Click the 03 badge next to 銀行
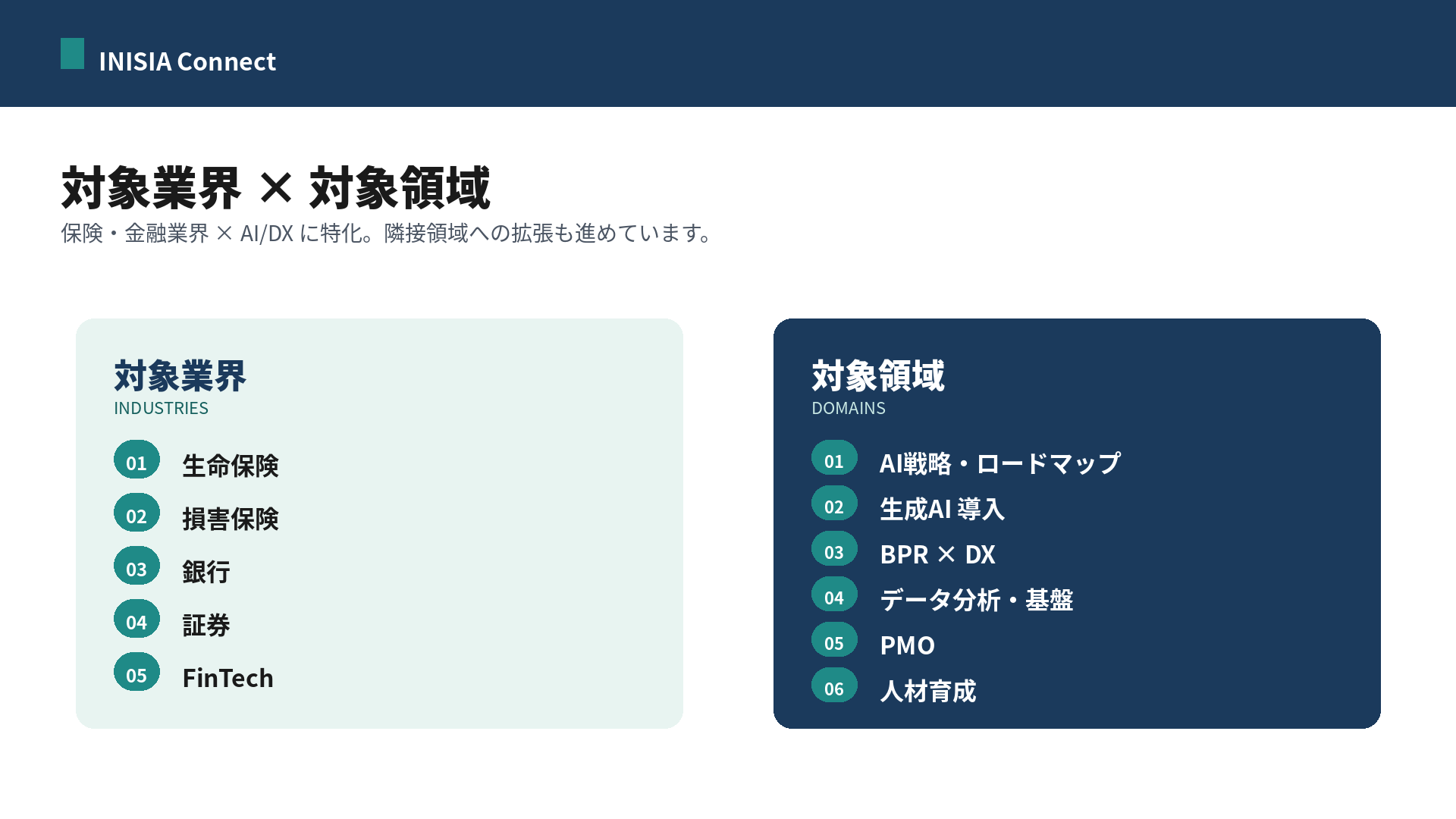This screenshot has height=819, width=1456. coord(136,566)
